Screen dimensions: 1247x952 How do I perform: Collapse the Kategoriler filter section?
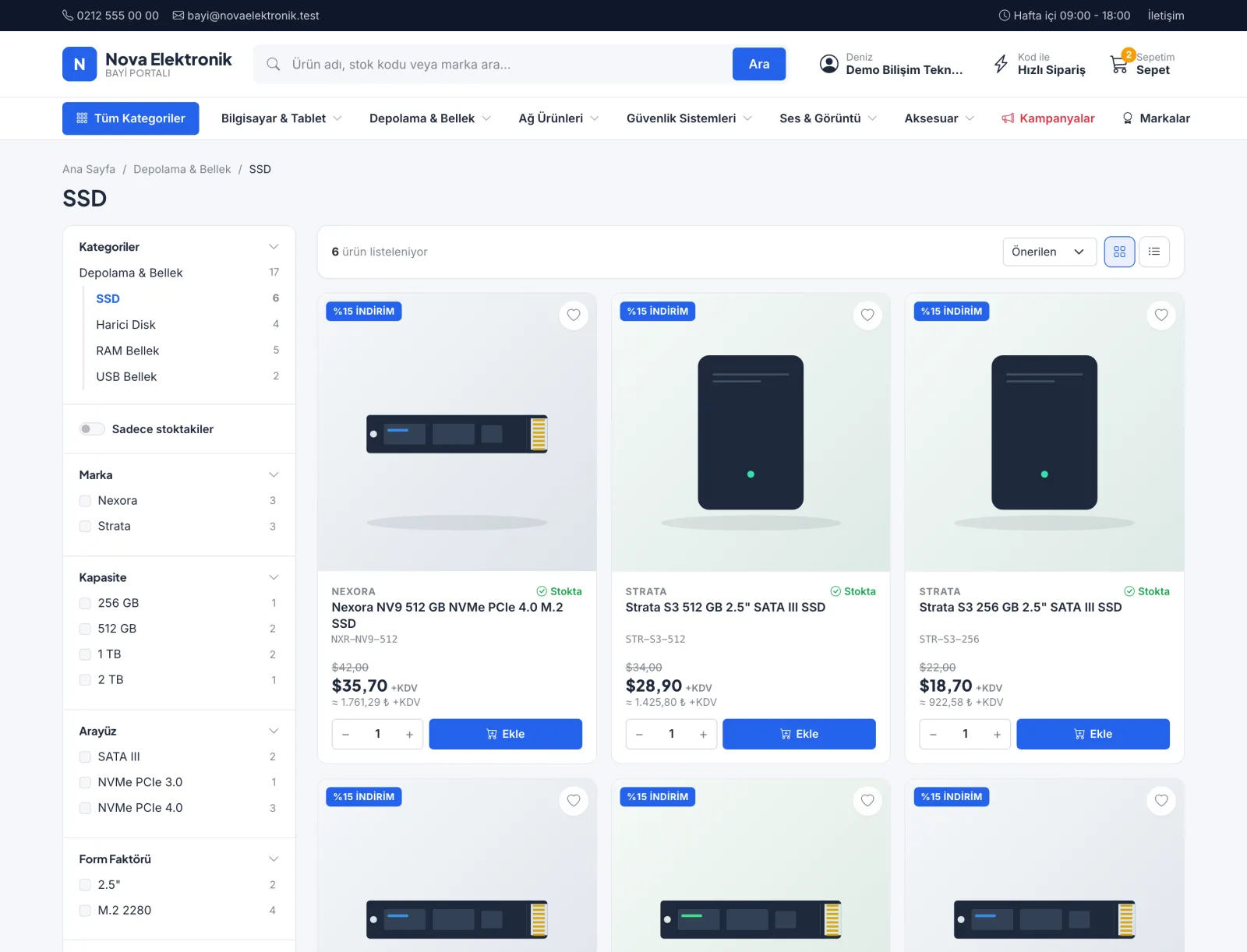point(274,247)
